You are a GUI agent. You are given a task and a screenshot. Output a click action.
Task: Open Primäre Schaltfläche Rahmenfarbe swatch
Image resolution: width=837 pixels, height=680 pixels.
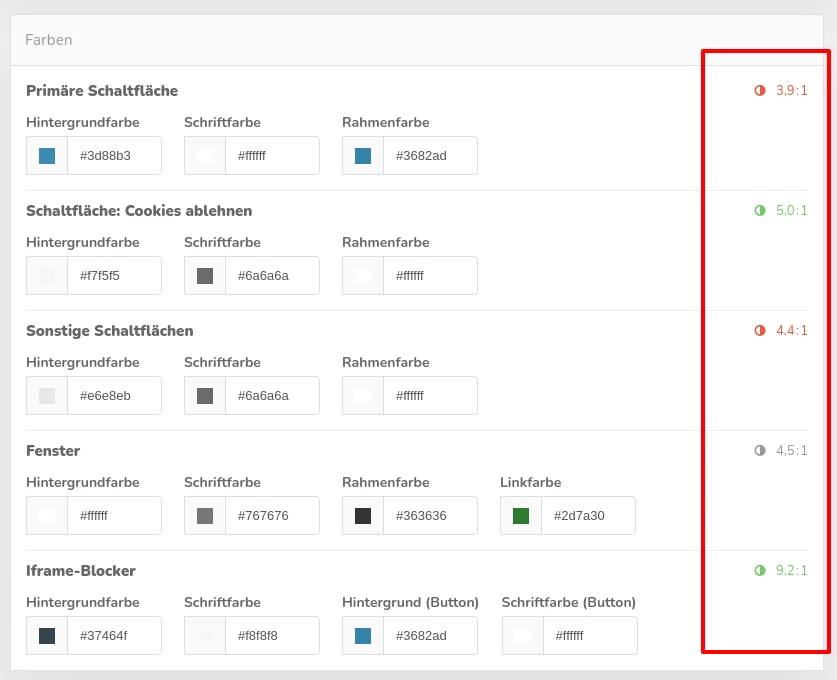click(x=363, y=156)
